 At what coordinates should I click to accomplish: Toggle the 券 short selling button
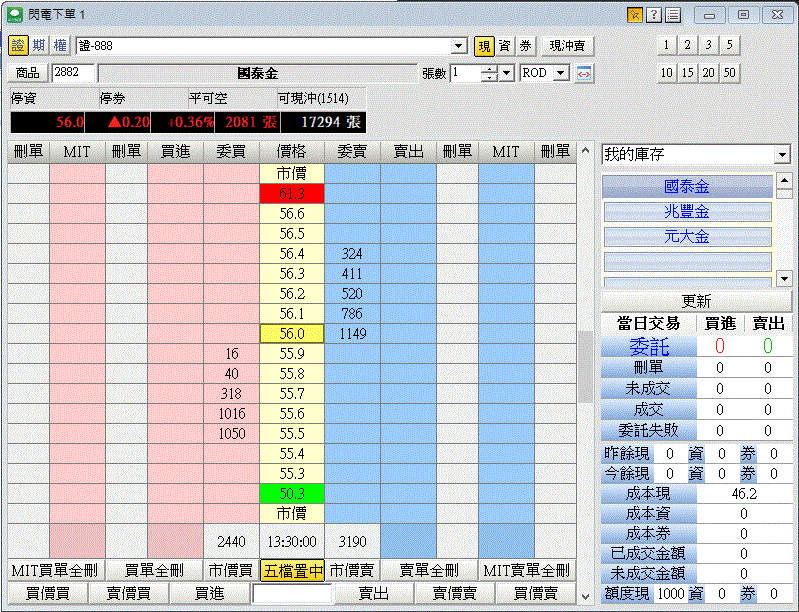[525, 45]
